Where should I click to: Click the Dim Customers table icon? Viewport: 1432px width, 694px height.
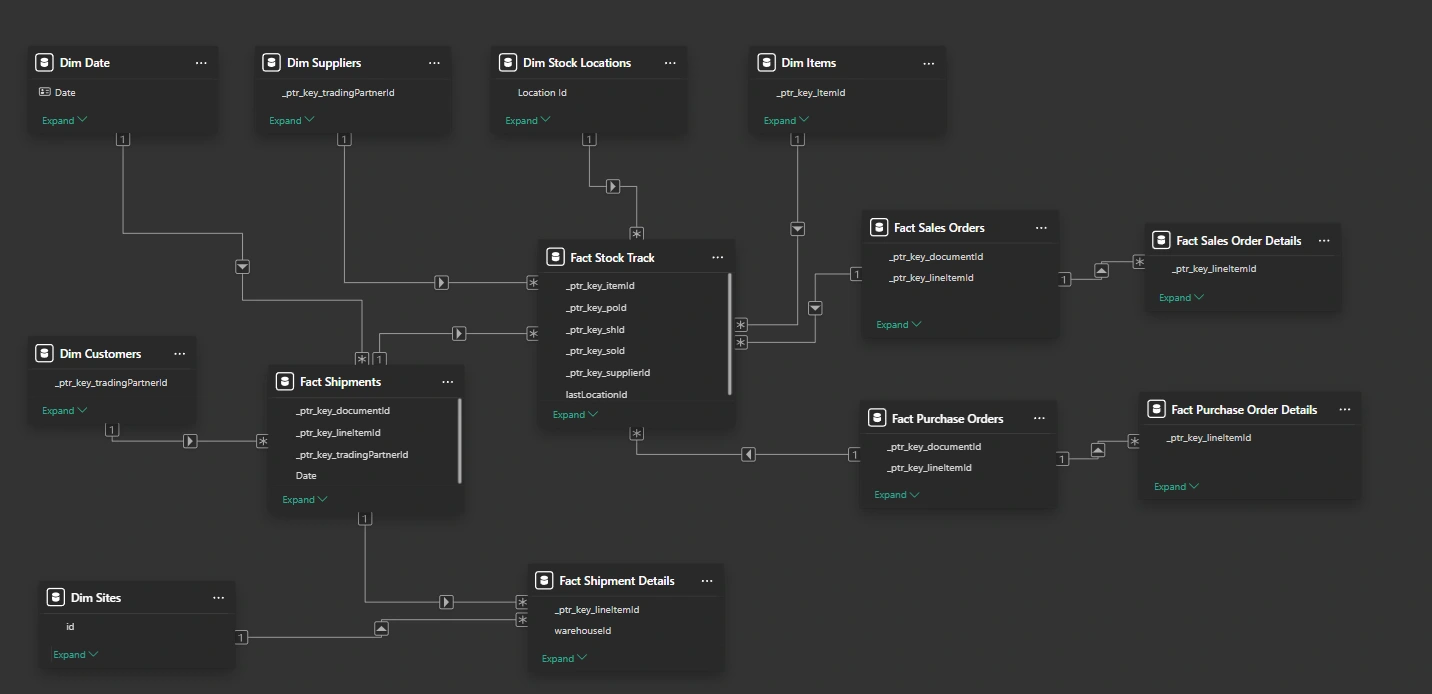[44, 353]
